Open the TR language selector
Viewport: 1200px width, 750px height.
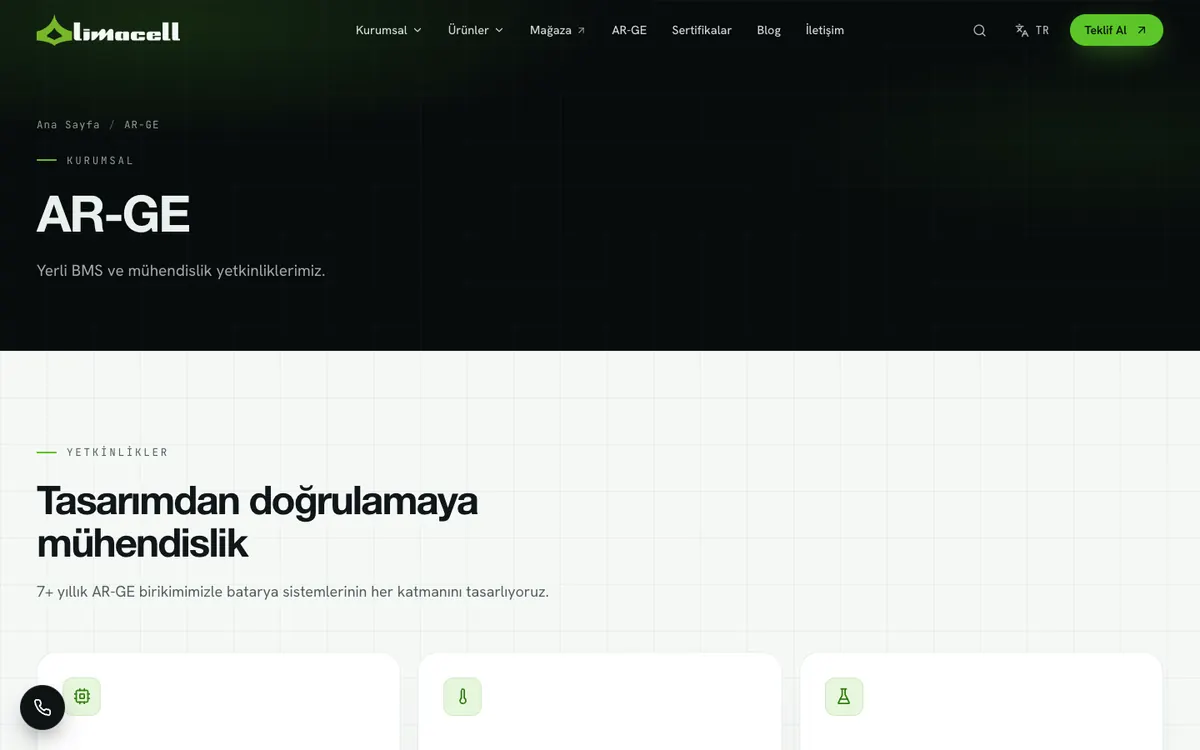click(1032, 30)
